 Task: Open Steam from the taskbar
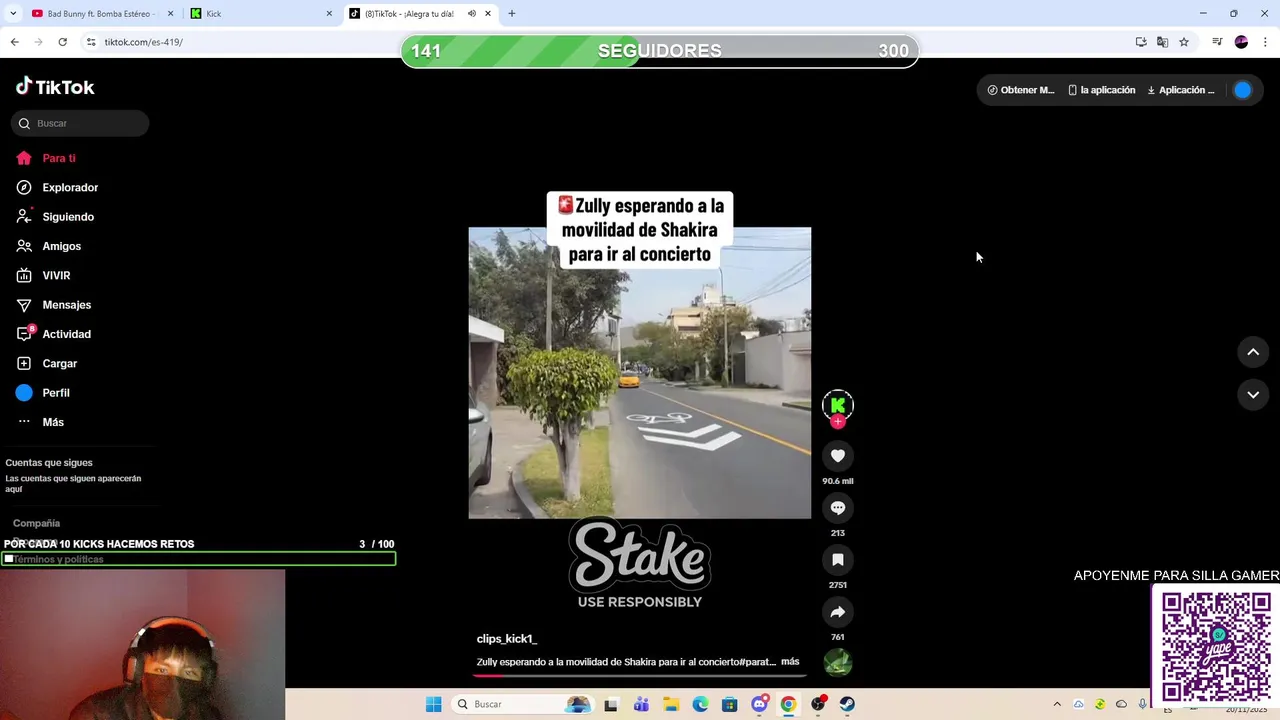pyautogui.click(x=847, y=704)
